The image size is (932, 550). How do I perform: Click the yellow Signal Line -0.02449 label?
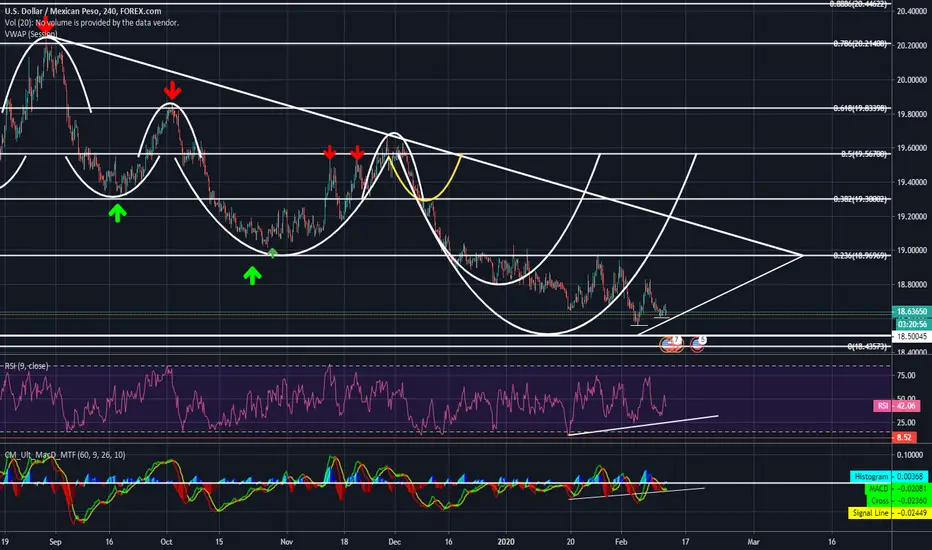pos(888,513)
